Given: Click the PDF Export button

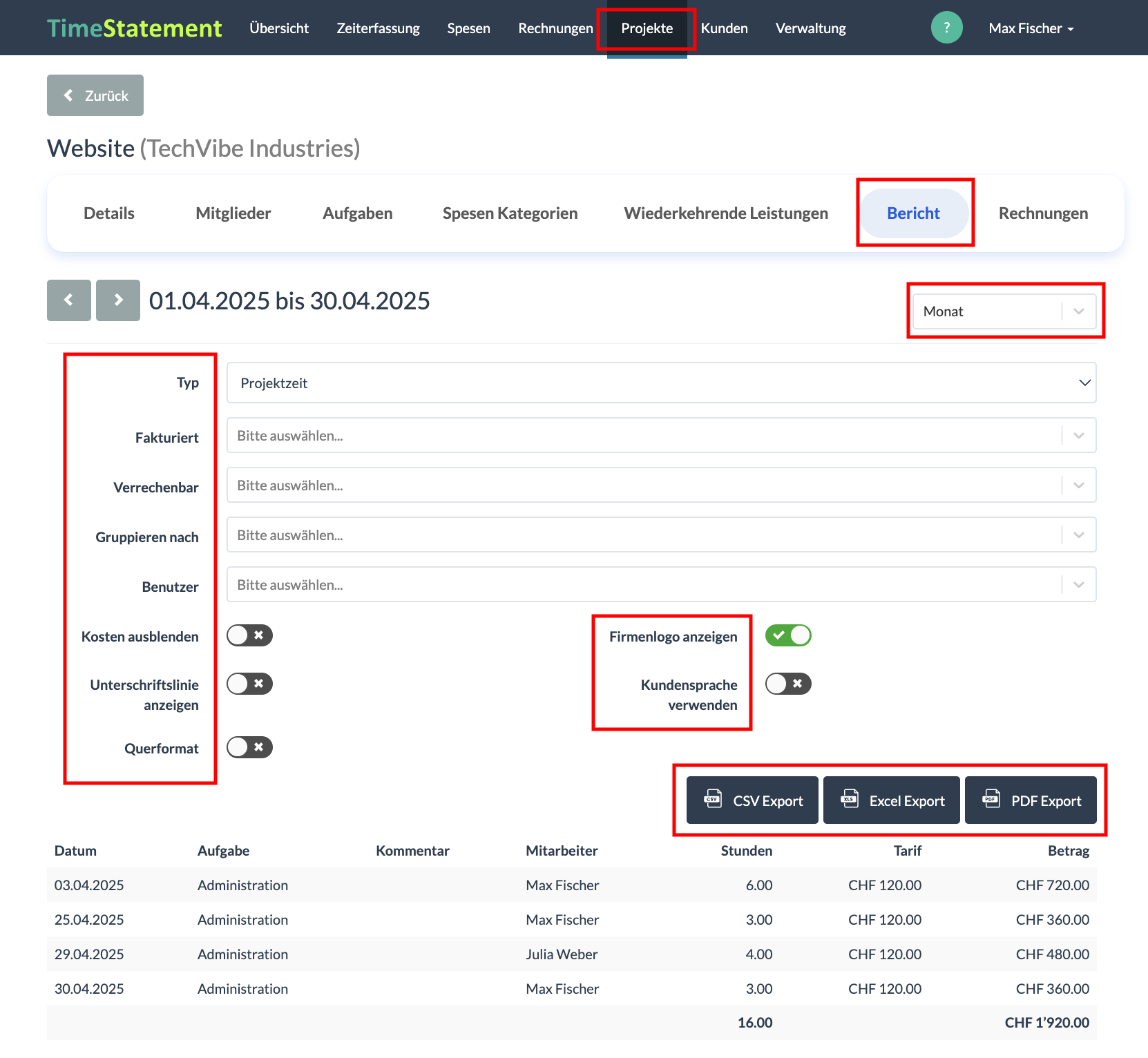Looking at the screenshot, I should tap(1031, 800).
